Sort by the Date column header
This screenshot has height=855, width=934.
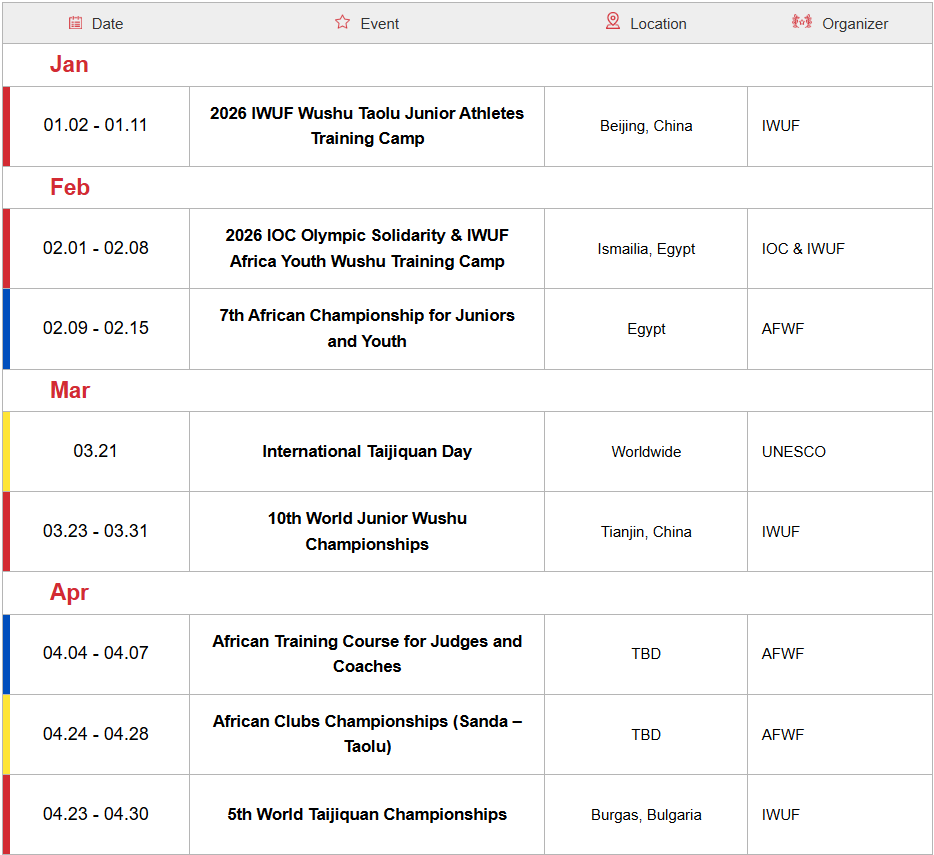tap(107, 24)
